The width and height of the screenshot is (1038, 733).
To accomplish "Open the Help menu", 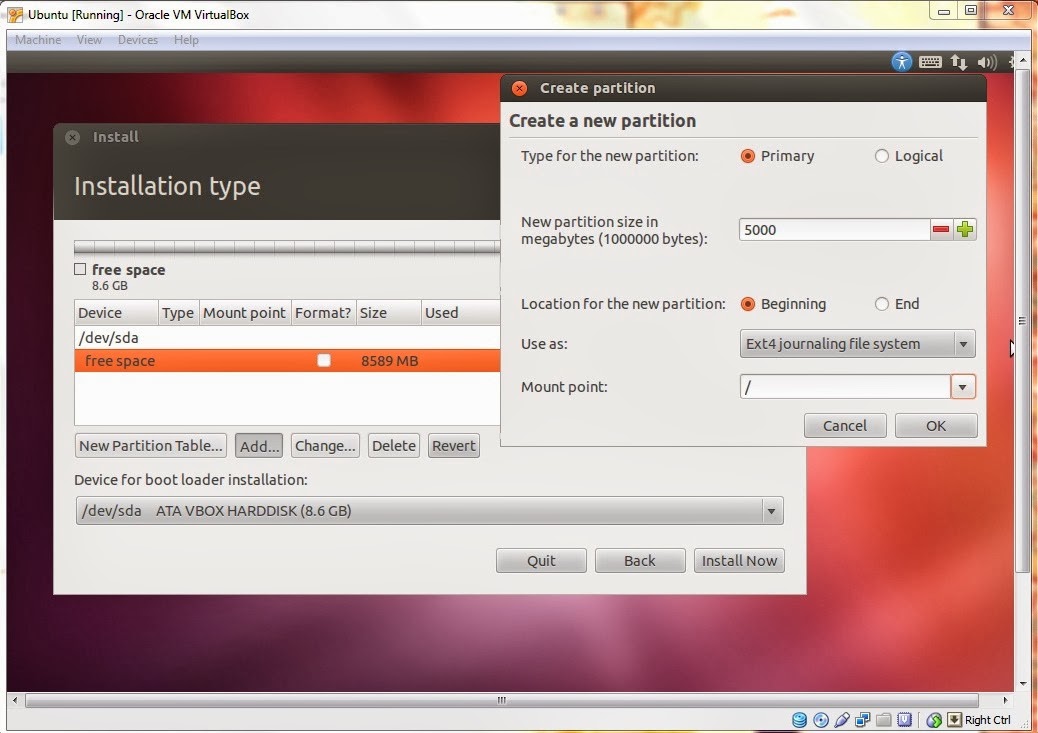I will pyautogui.click(x=186, y=40).
